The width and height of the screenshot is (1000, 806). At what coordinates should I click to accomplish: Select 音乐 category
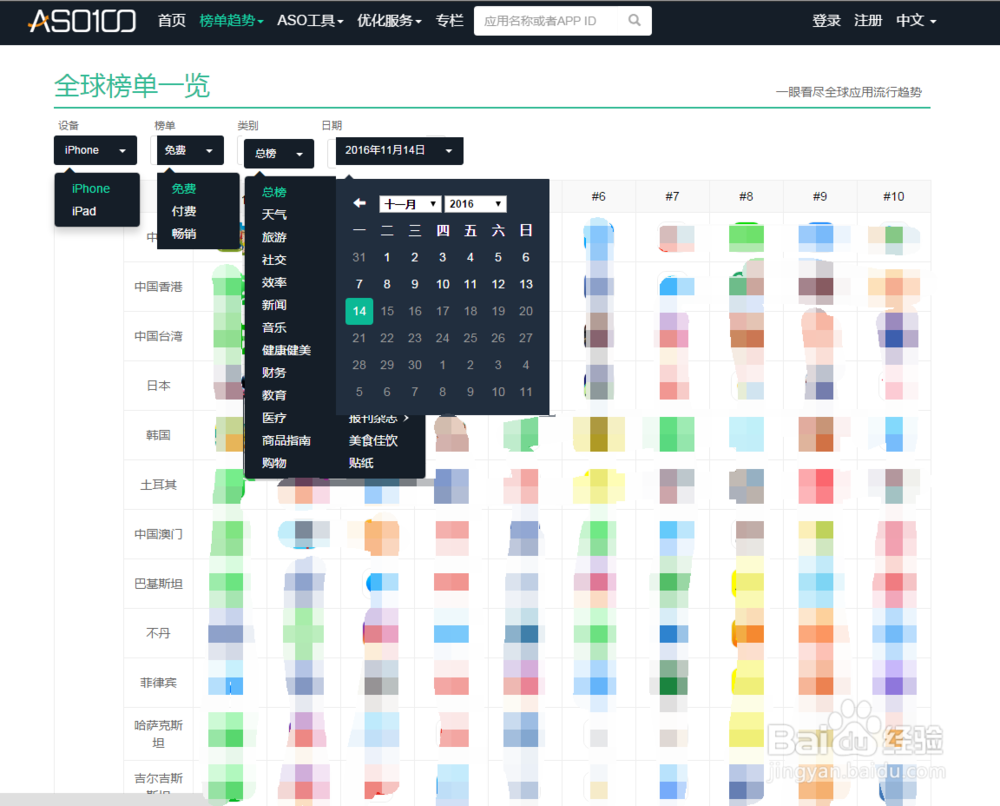(x=274, y=327)
